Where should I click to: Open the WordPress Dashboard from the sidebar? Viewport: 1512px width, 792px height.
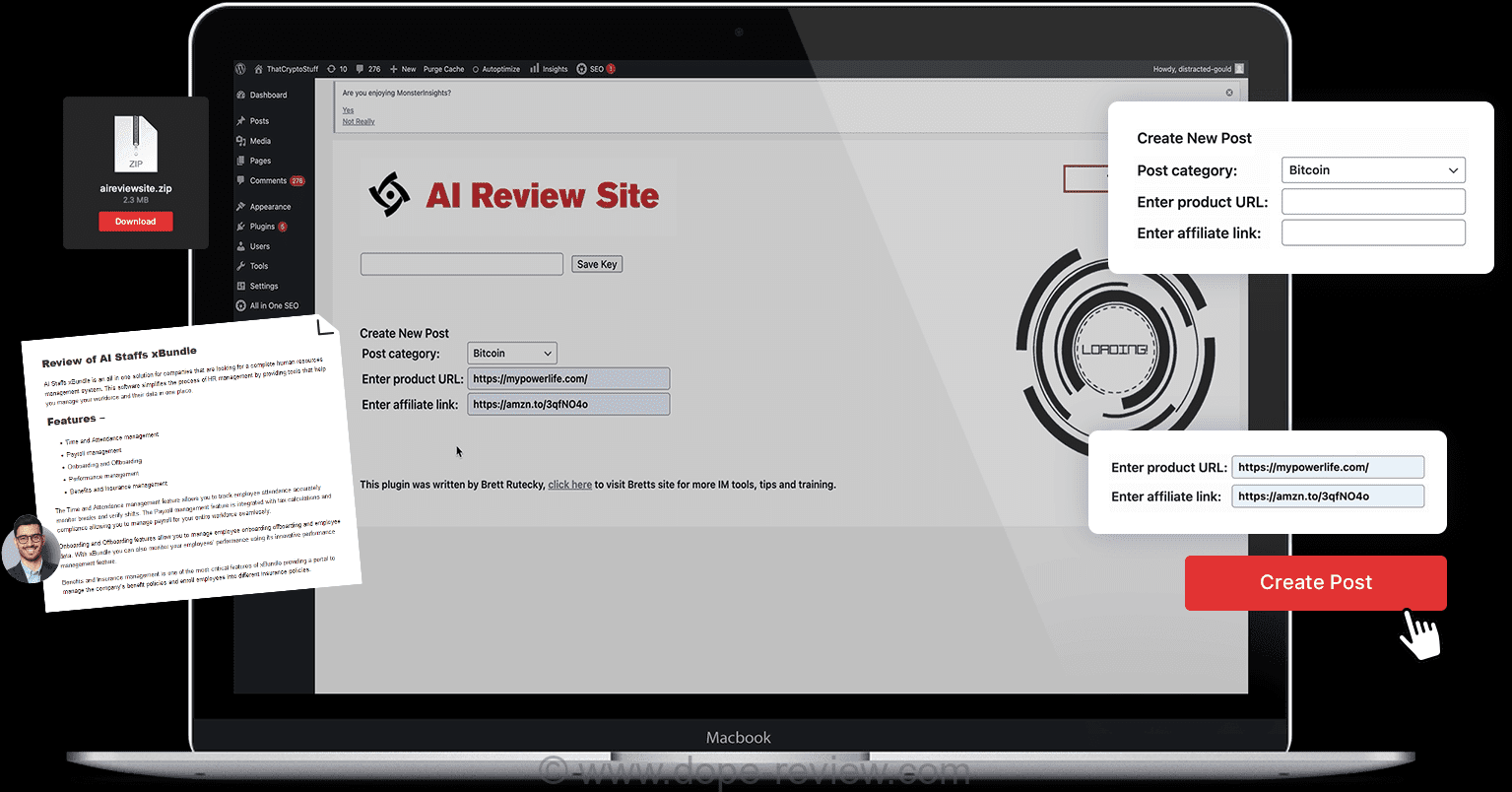[x=260, y=95]
